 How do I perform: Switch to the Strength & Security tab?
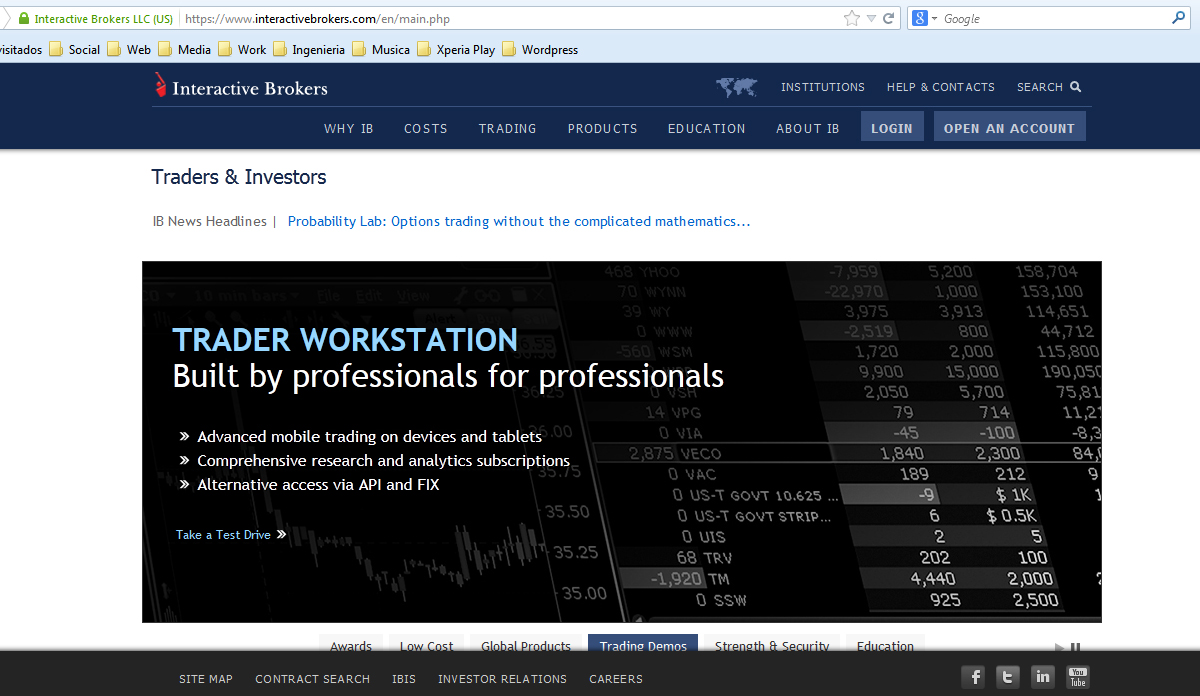pos(772,644)
